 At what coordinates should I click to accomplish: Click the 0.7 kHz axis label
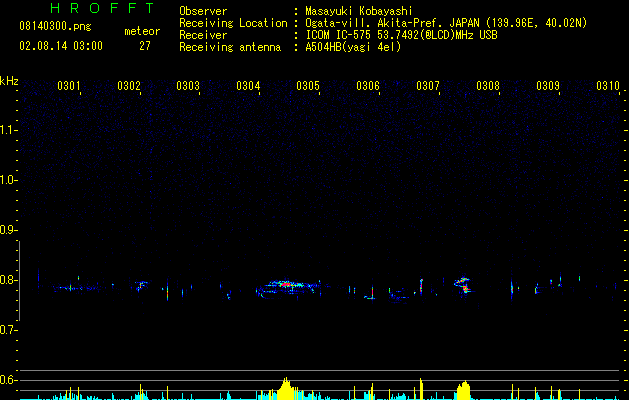[7, 330]
